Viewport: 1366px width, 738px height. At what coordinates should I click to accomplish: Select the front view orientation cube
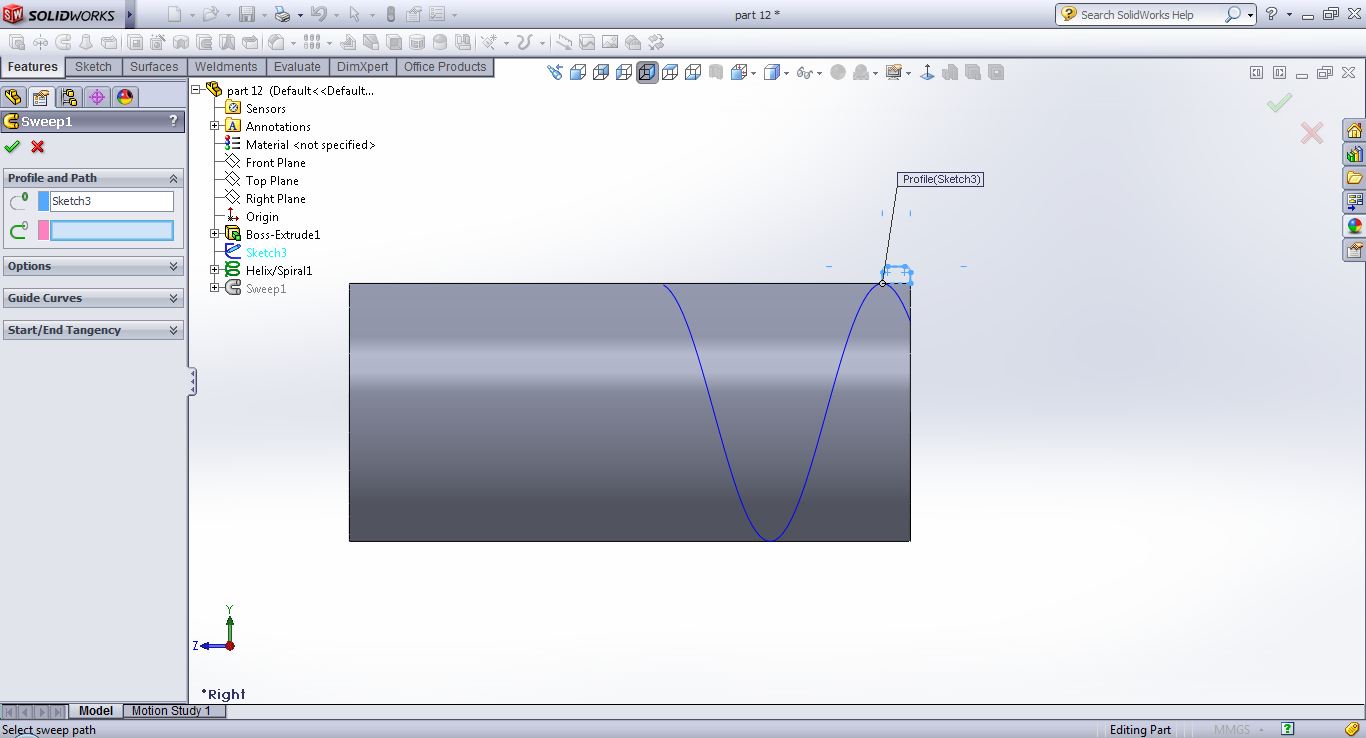coord(578,73)
